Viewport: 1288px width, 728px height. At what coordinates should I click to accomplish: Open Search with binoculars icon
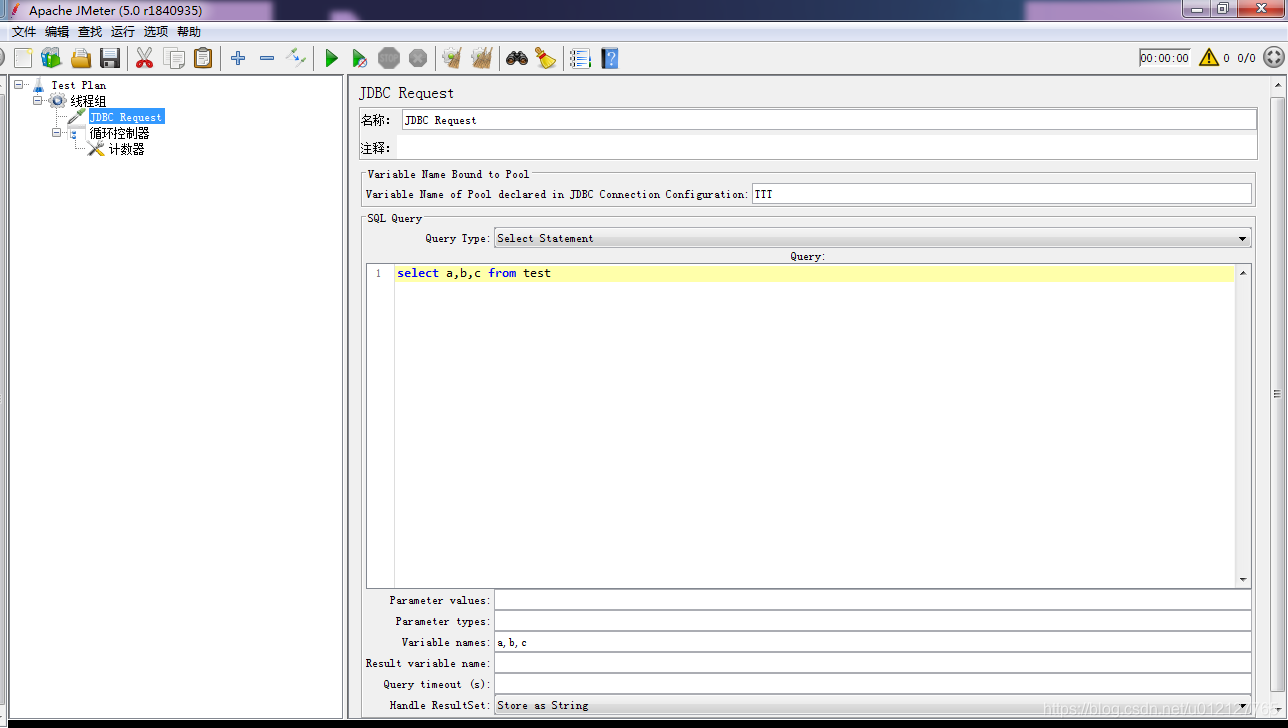tap(517, 58)
